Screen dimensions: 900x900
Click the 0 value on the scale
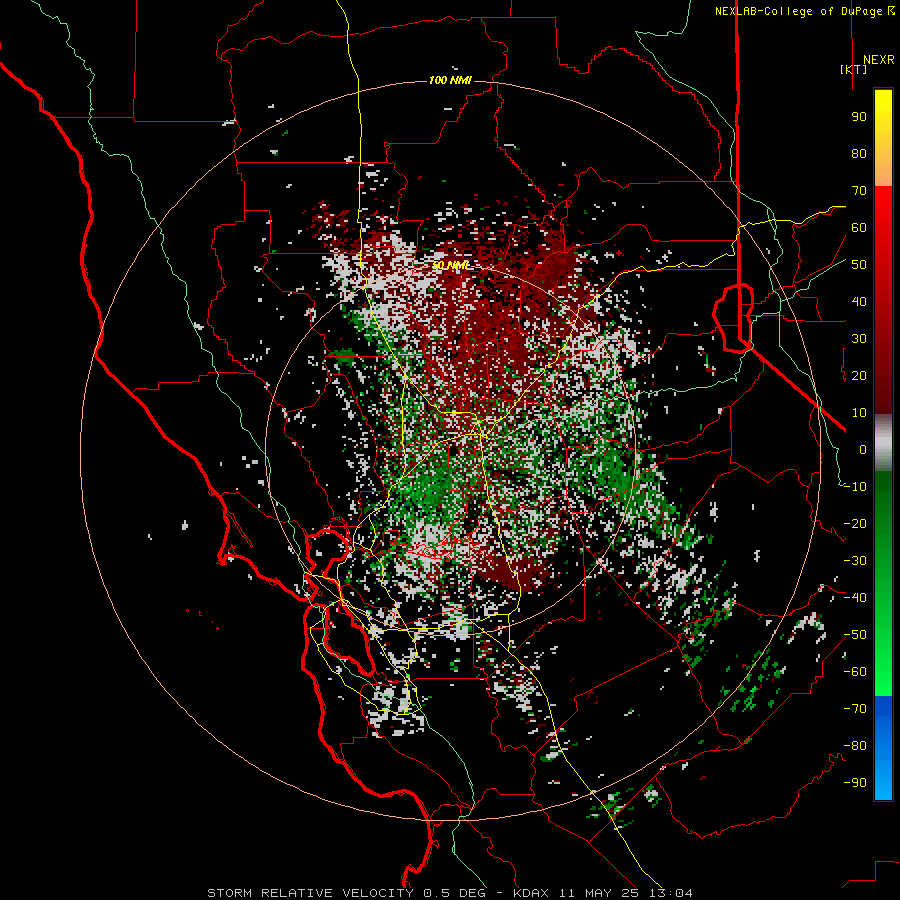click(x=863, y=449)
